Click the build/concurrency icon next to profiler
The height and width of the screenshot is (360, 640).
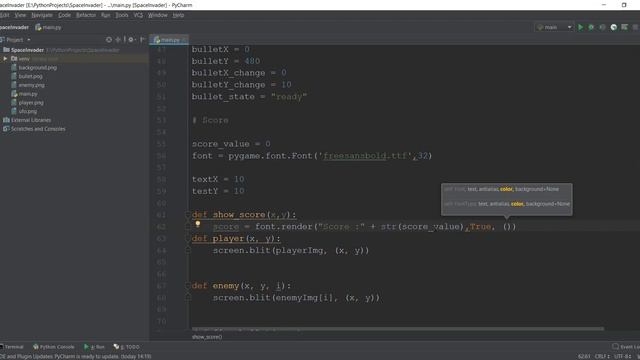point(624,27)
